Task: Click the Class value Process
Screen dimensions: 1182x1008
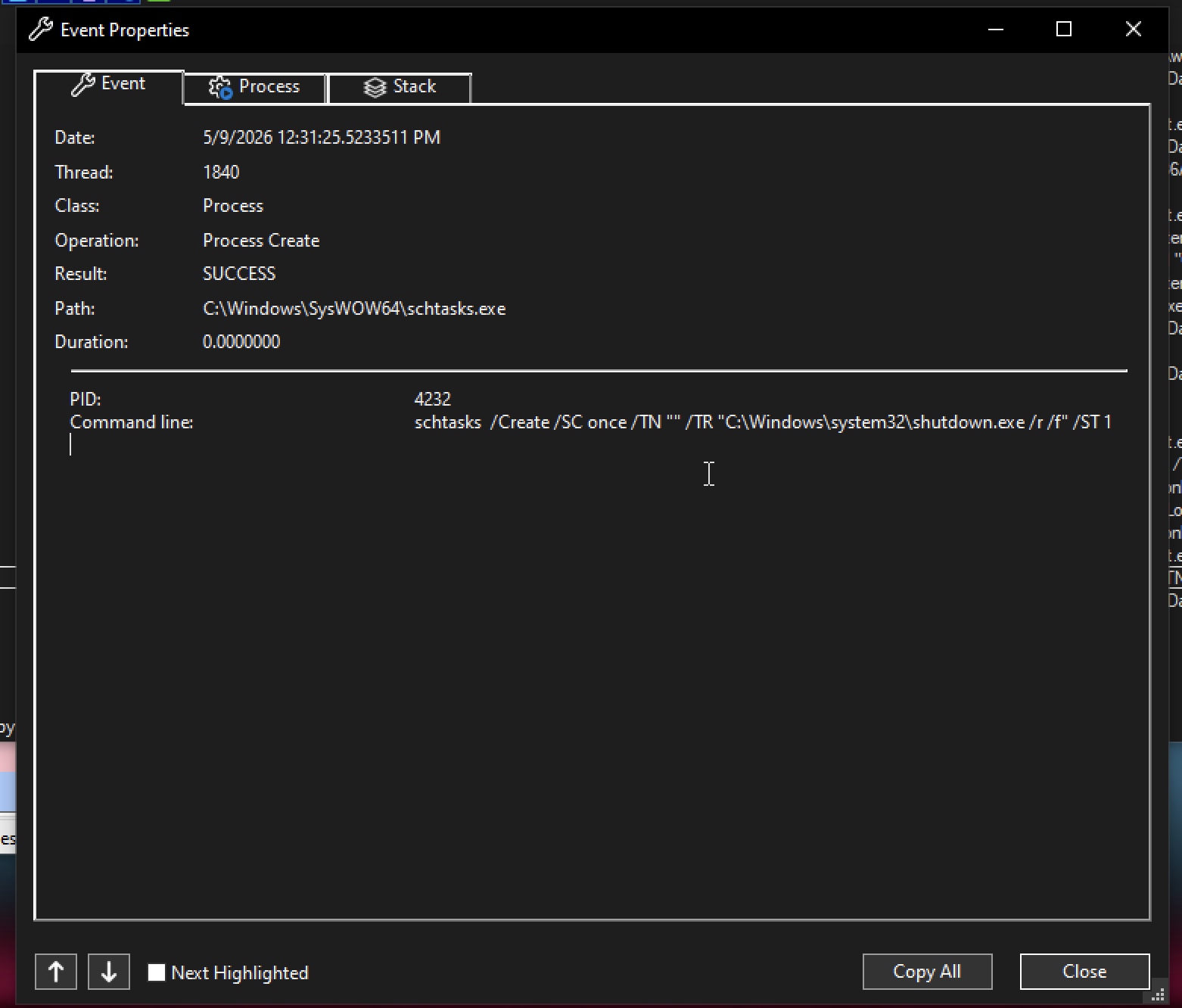Action: coord(233,206)
